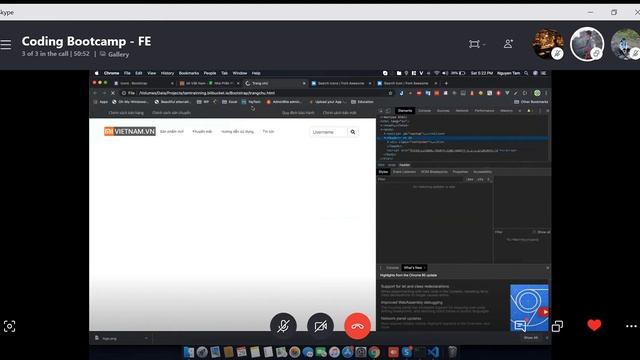Open the Window menu
The image size is (640, 360).
pyautogui.click(x=240, y=73)
